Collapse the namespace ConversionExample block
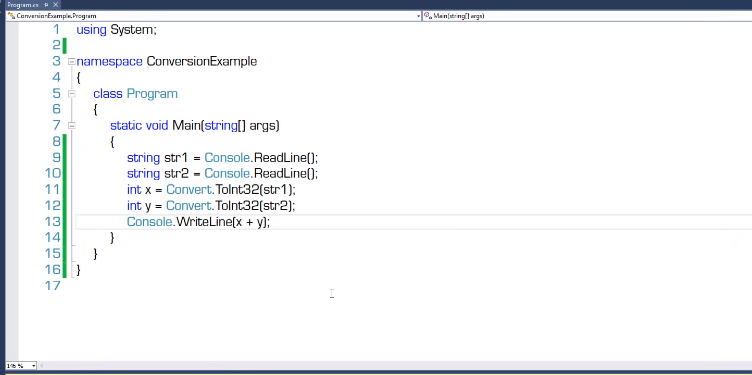Image resolution: width=752 pixels, height=375 pixels. click(x=71, y=61)
